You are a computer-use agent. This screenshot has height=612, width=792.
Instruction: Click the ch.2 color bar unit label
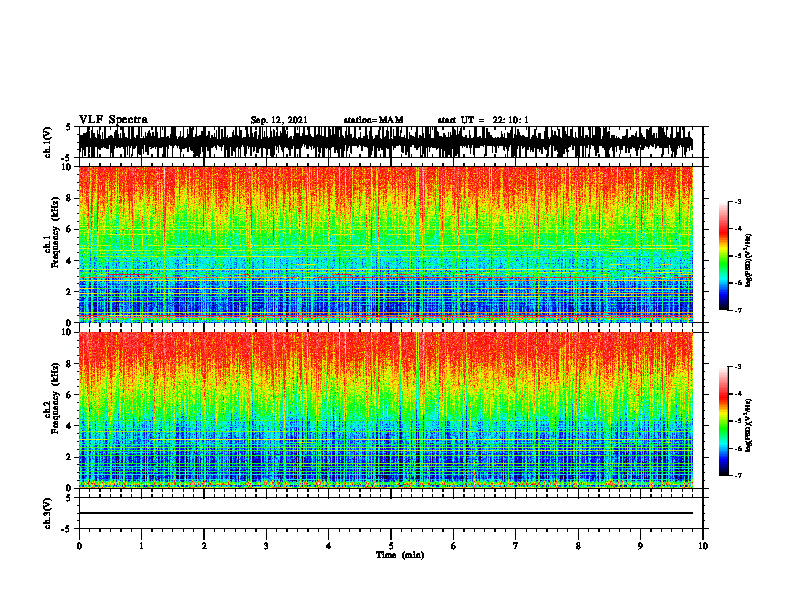749,425
